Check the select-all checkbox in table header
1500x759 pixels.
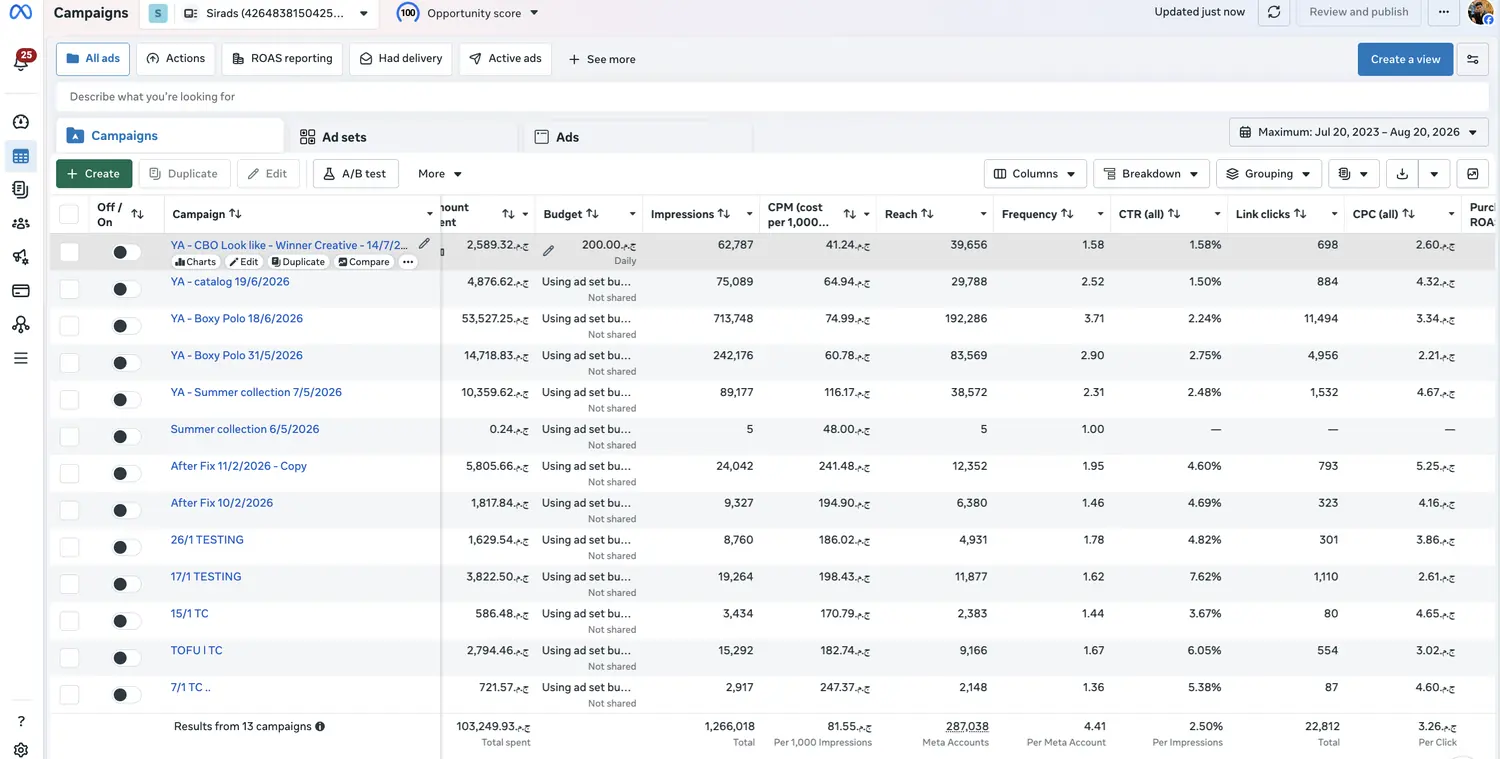point(69,214)
